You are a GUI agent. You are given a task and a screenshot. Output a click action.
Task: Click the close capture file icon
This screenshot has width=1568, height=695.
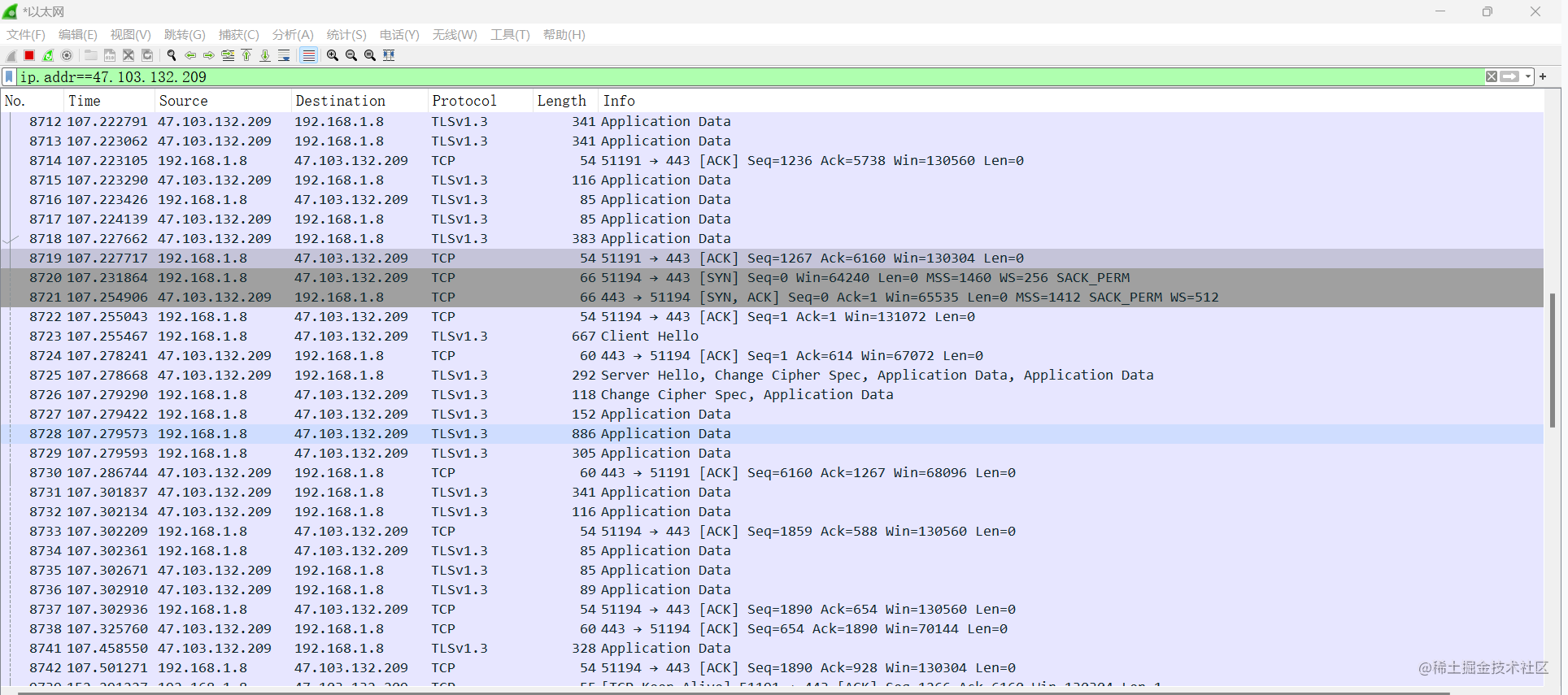128,55
